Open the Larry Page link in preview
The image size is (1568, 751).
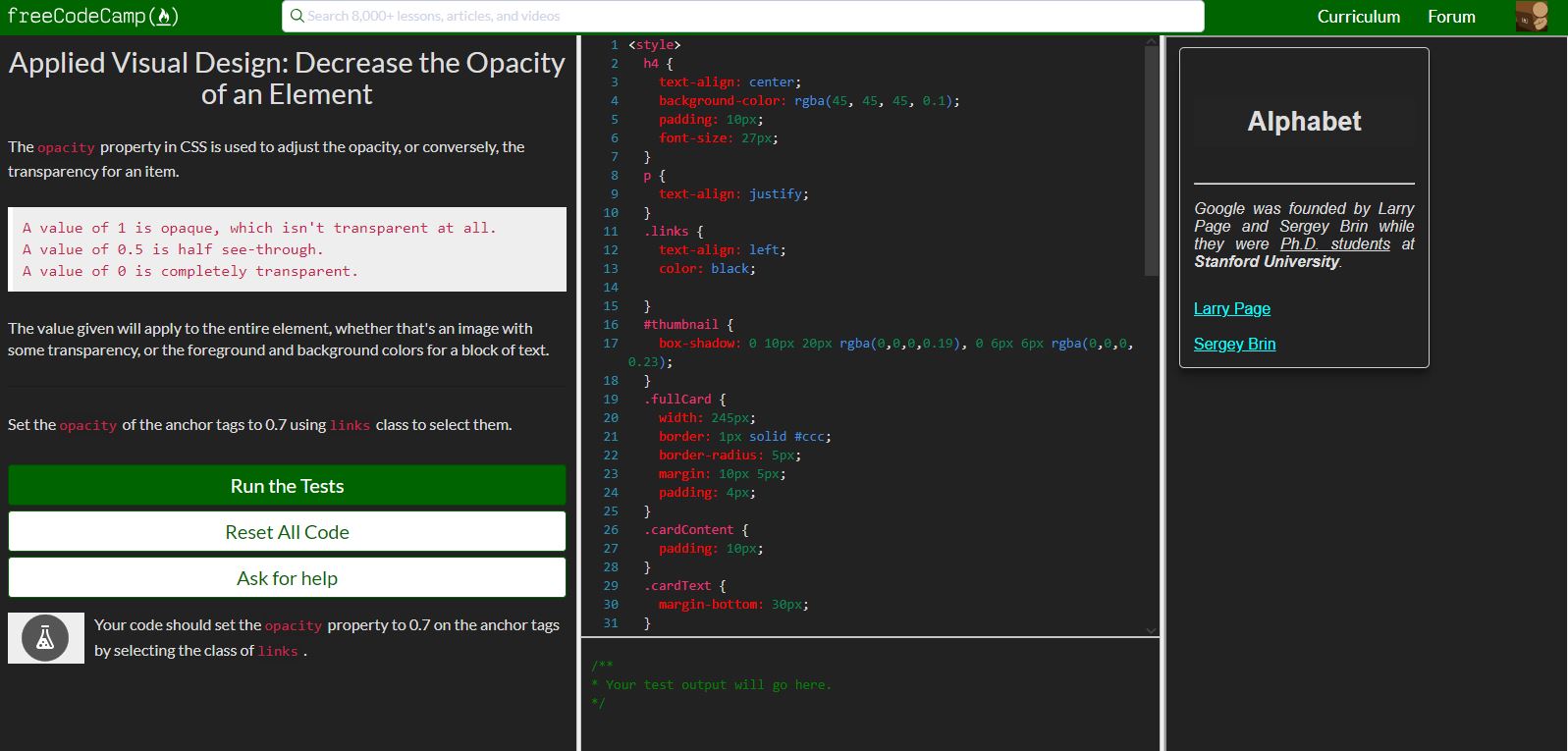tap(1231, 308)
